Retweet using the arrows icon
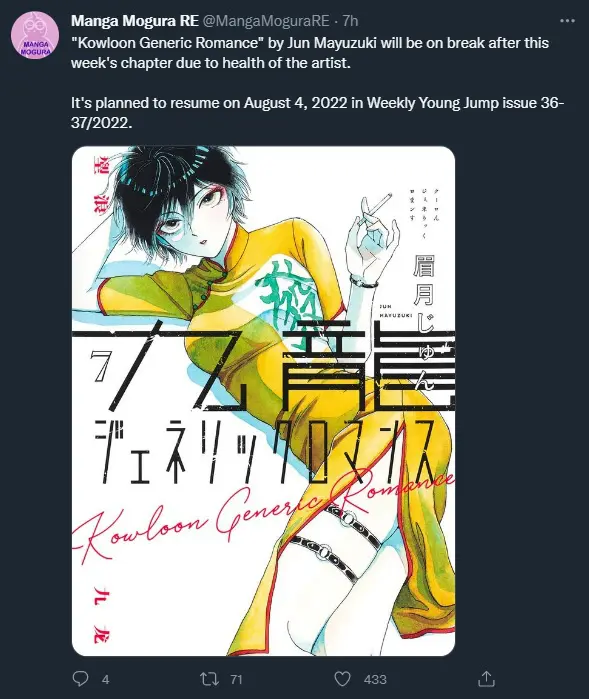589x699 pixels. [x=209, y=679]
